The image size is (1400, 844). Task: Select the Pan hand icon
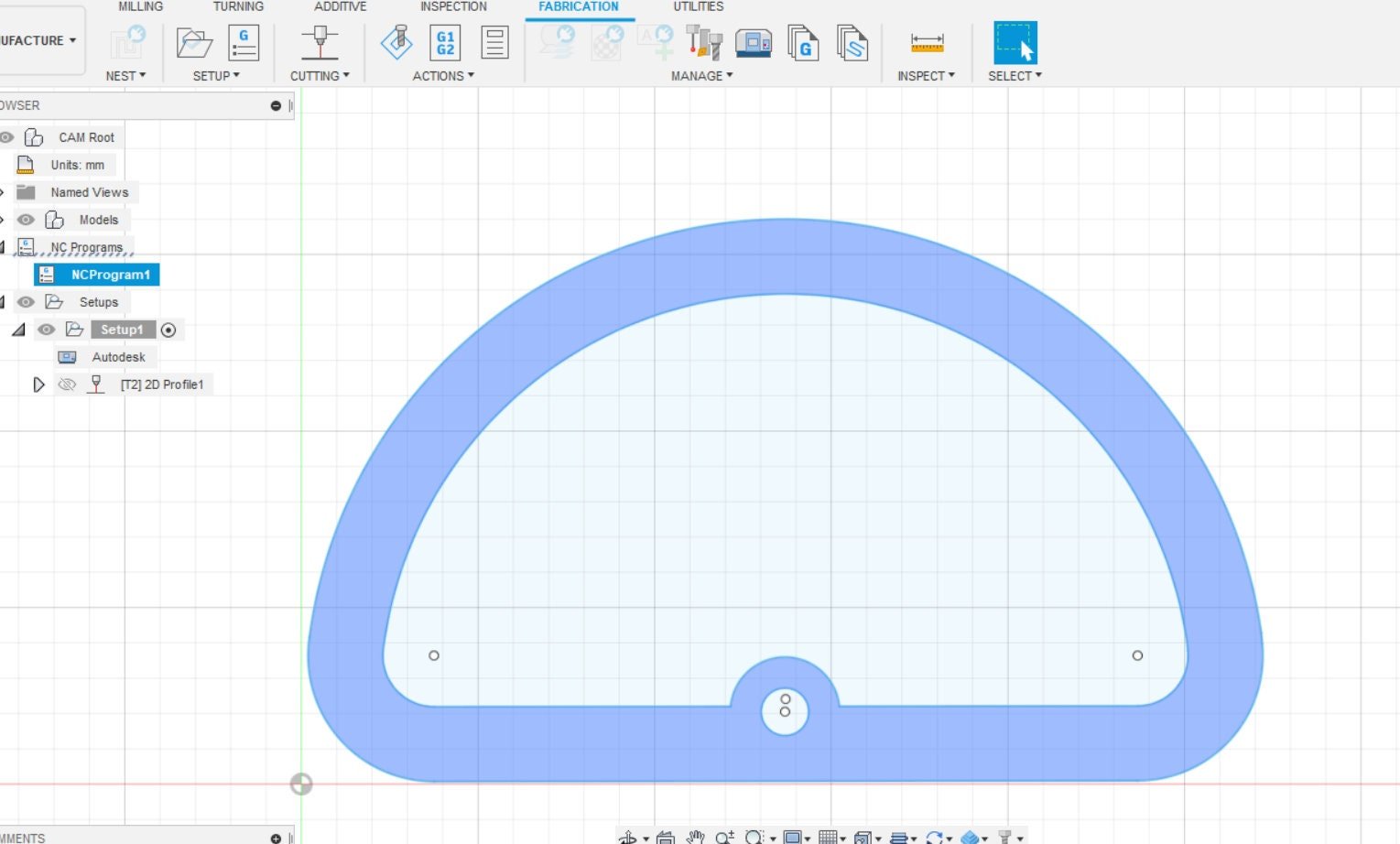tap(695, 838)
